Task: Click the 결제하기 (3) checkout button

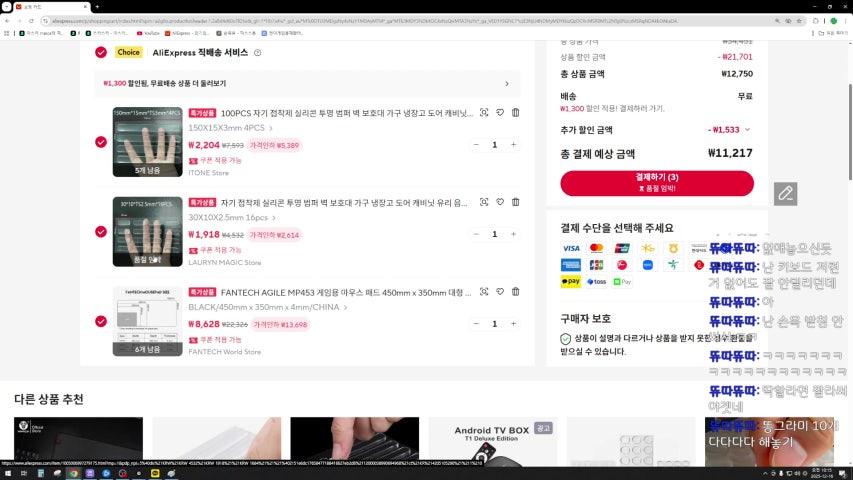Action: [657, 183]
